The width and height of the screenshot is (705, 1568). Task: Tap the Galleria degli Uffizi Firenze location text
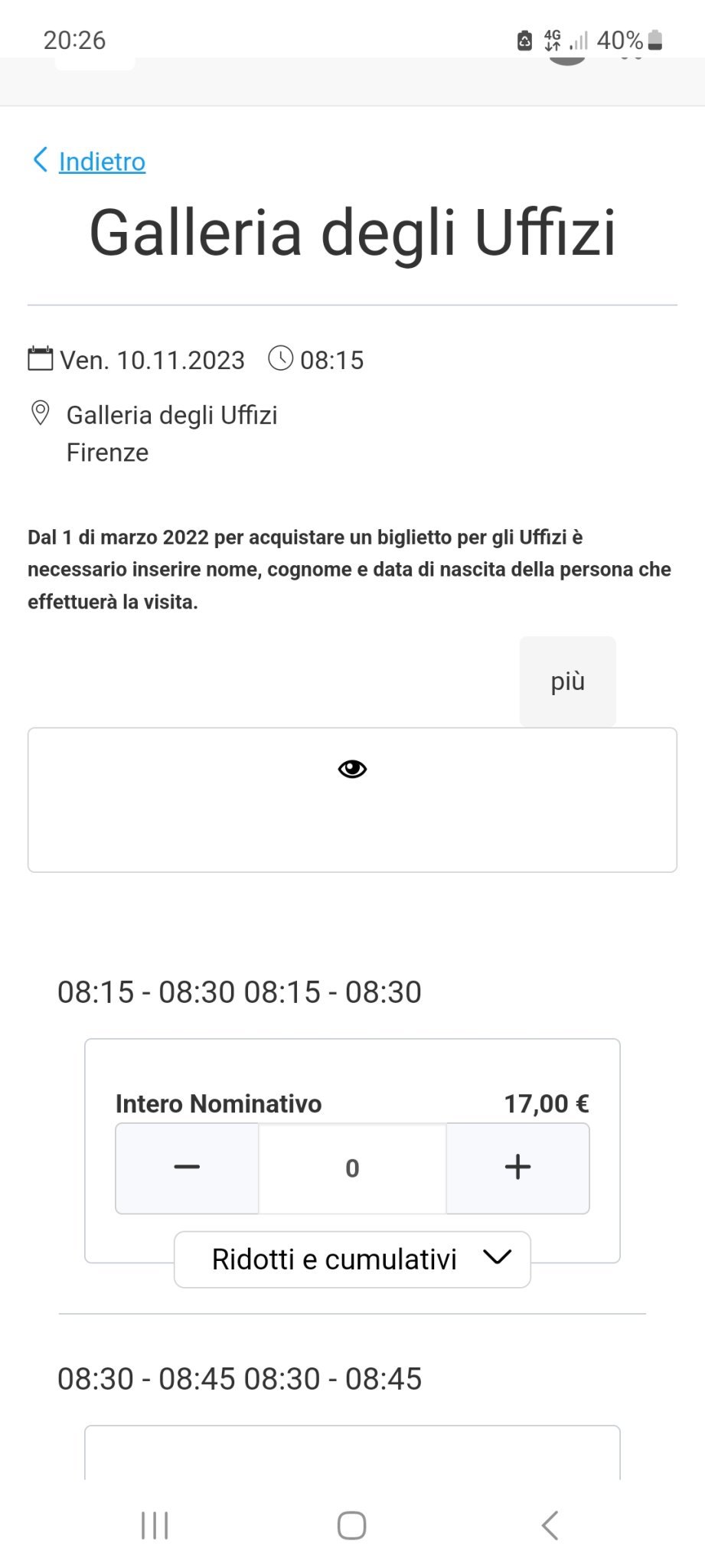(x=171, y=433)
